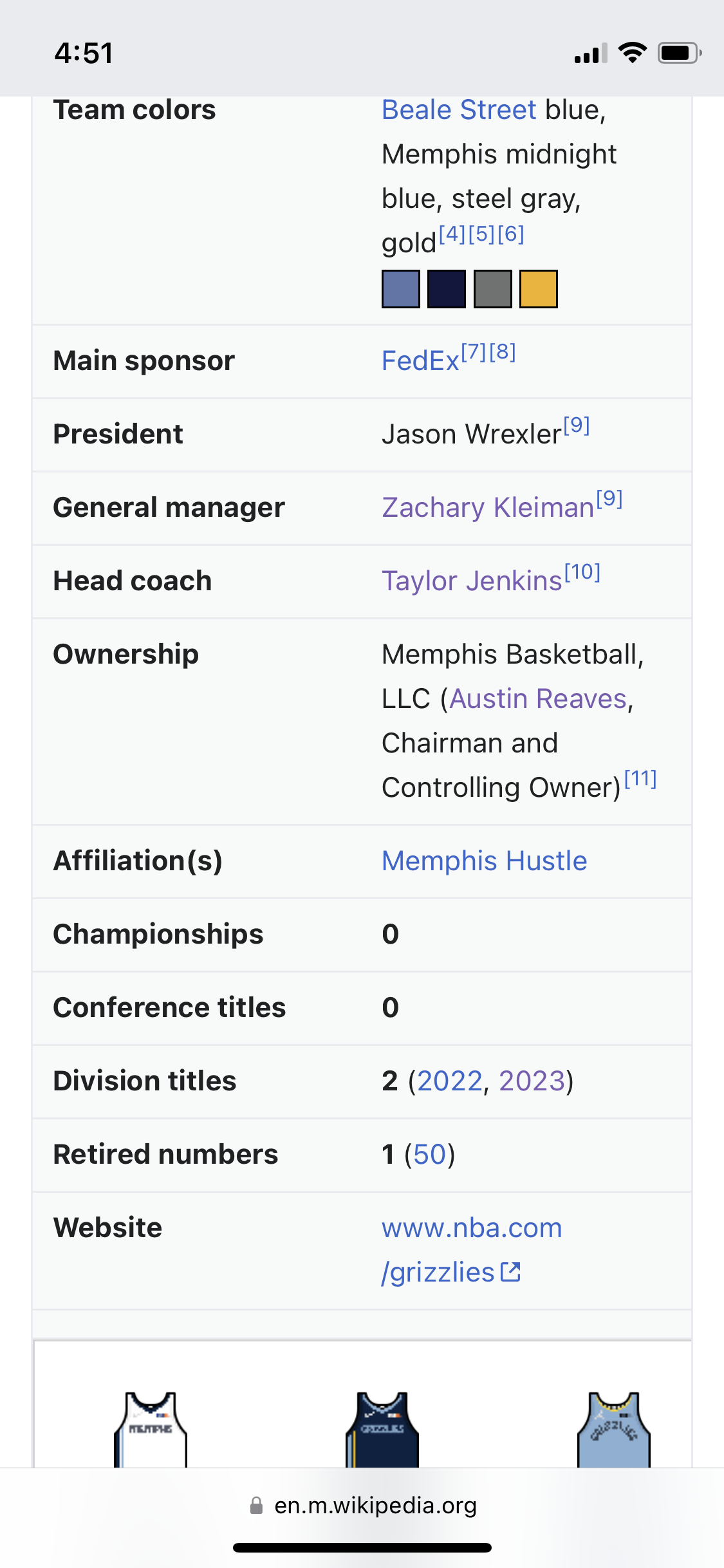724x1568 pixels.
Task: Tap the Wi-Fi status icon
Action: coord(632,53)
